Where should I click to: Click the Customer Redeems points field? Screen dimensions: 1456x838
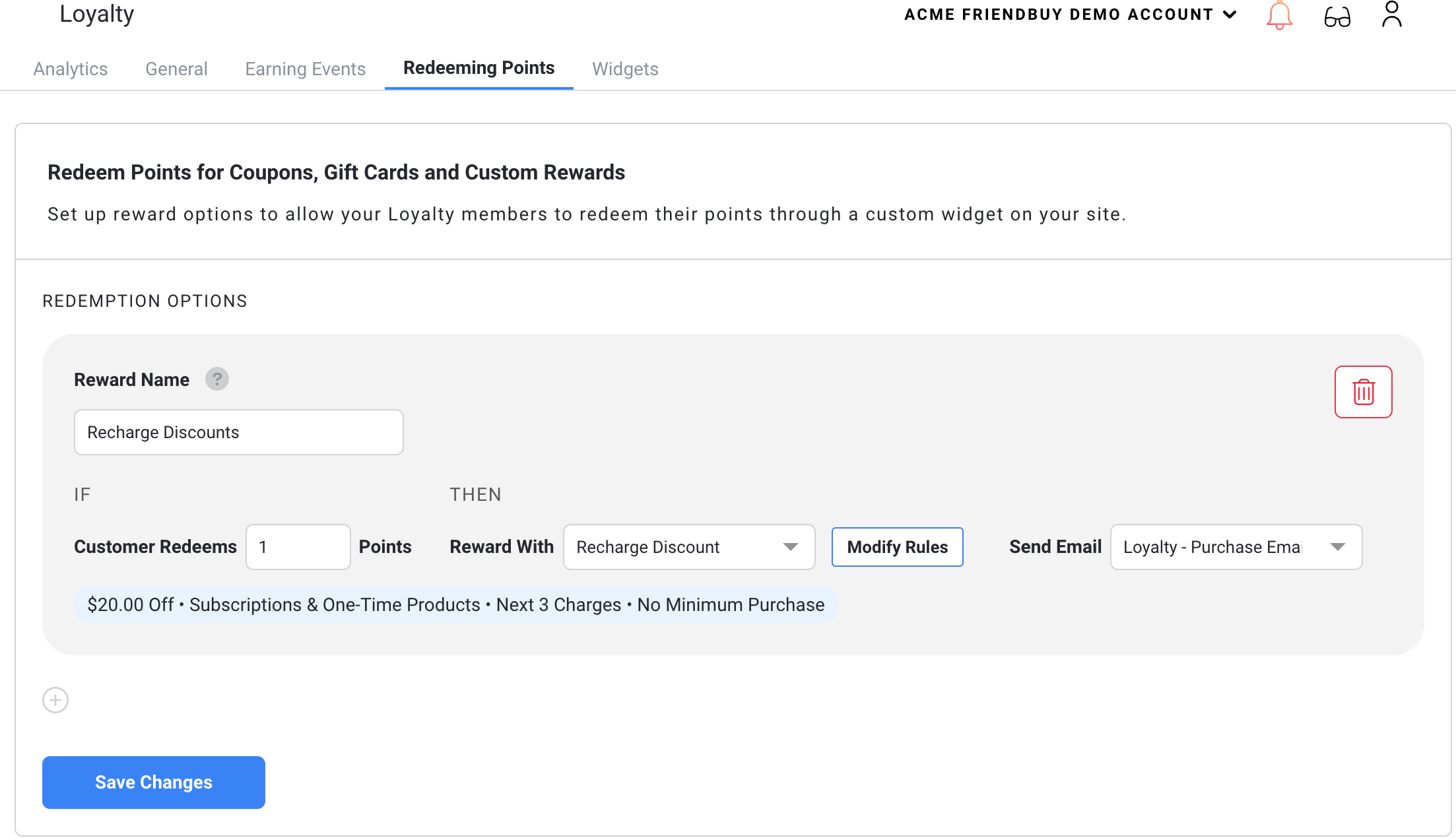point(298,547)
